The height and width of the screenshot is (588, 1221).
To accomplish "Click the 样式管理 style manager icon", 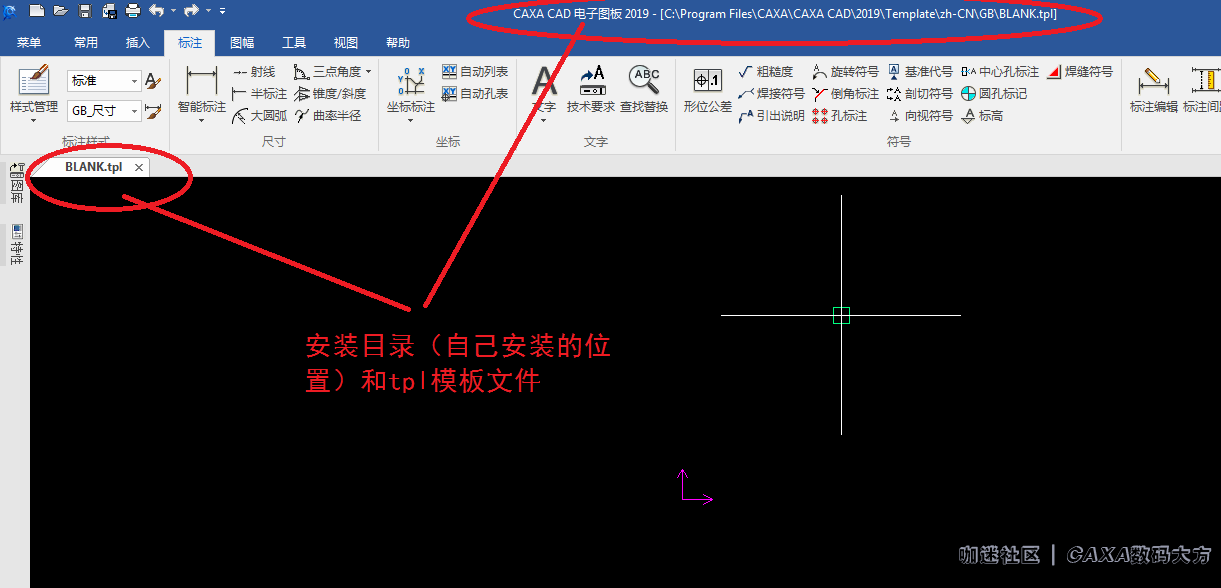I will point(34,81).
